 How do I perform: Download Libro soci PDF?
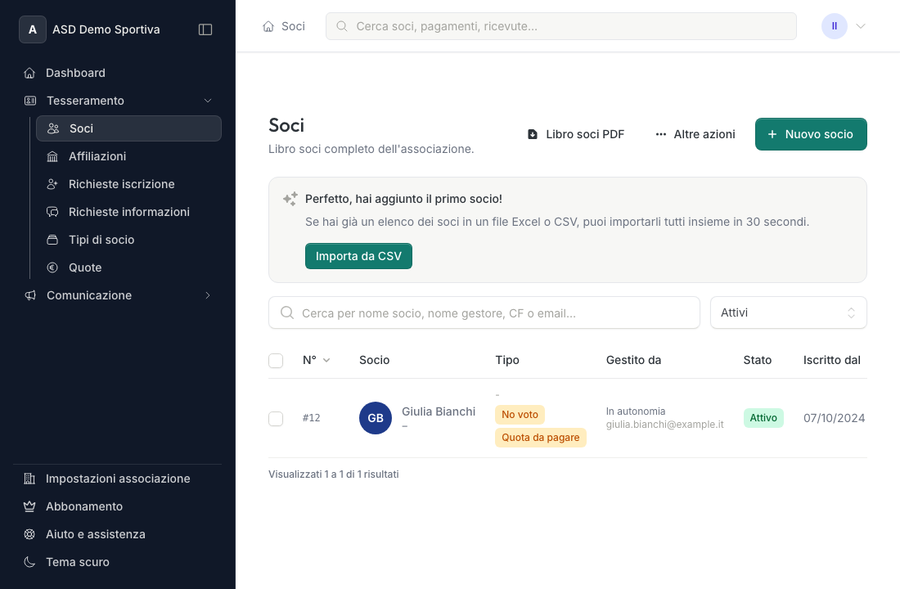pyautogui.click(x=576, y=134)
